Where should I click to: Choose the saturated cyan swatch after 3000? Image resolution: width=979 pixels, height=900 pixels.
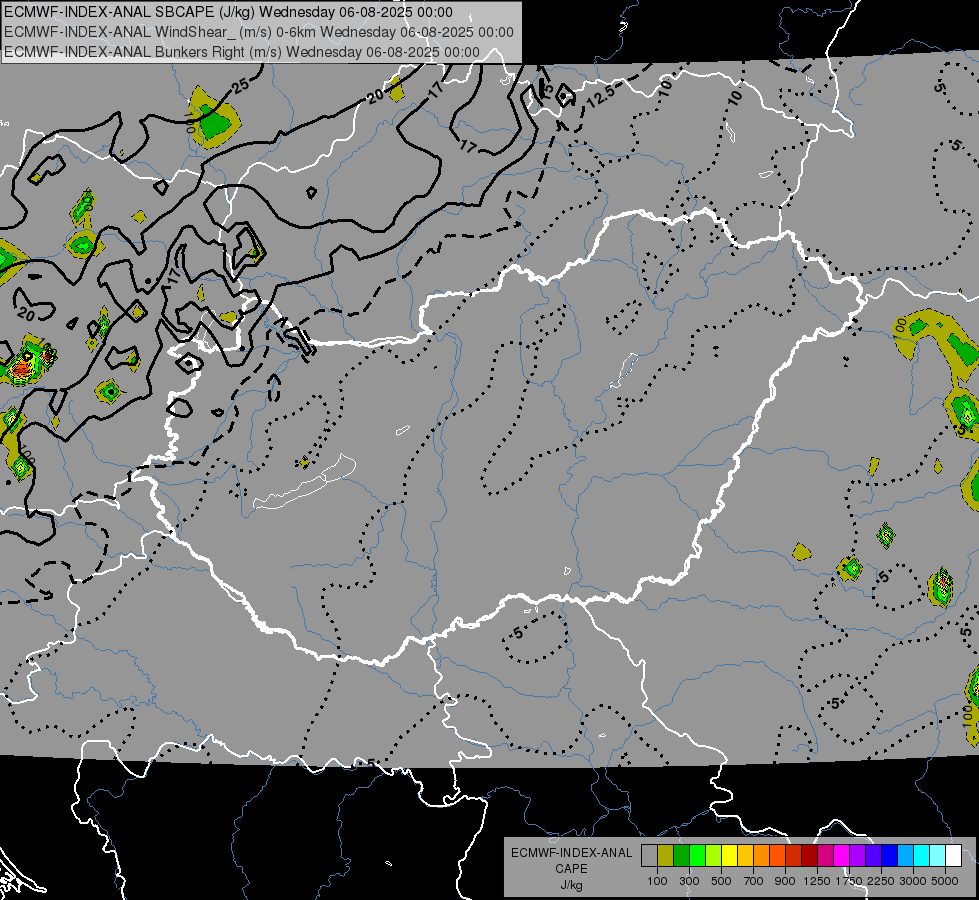pos(922,856)
